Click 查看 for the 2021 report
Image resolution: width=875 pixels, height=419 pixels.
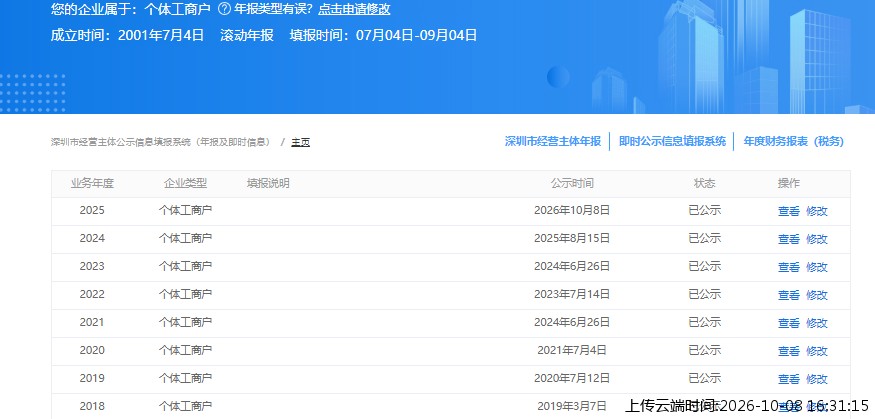click(789, 322)
